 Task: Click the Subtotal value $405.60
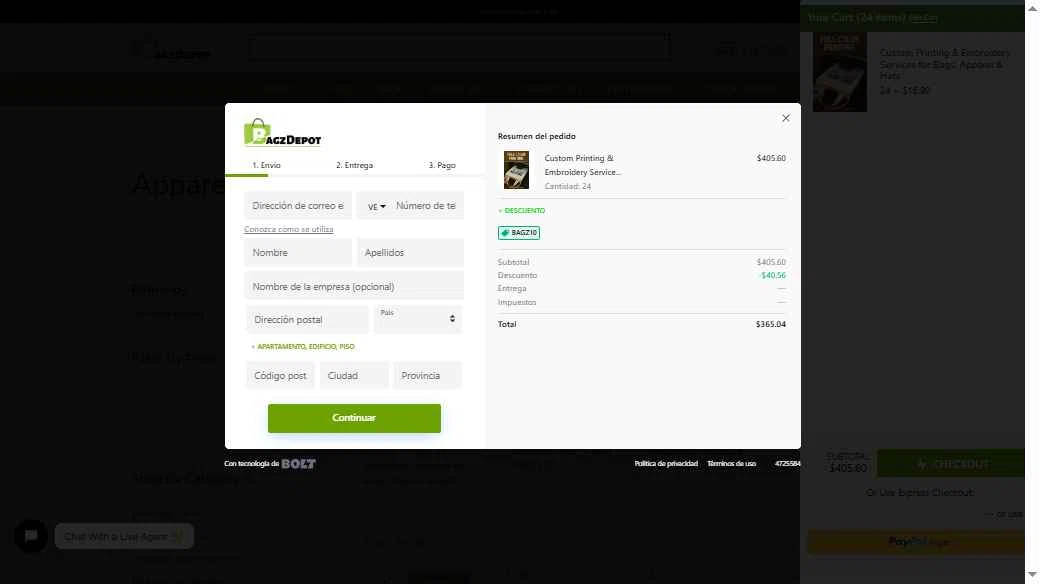[x=771, y=262]
